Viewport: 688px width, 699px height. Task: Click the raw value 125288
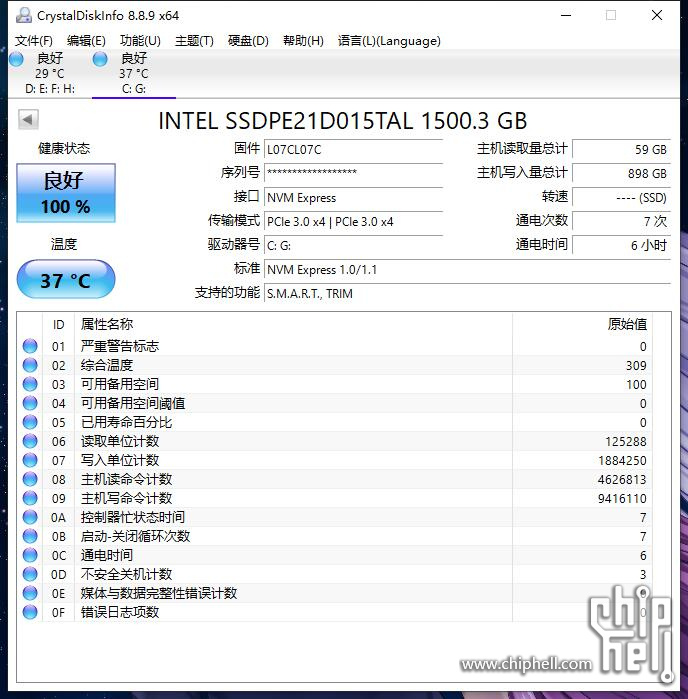626,441
